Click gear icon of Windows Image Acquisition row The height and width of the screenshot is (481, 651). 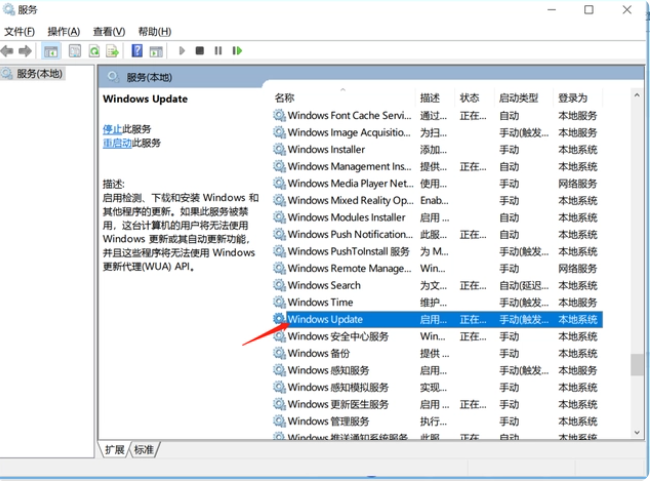(x=279, y=132)
